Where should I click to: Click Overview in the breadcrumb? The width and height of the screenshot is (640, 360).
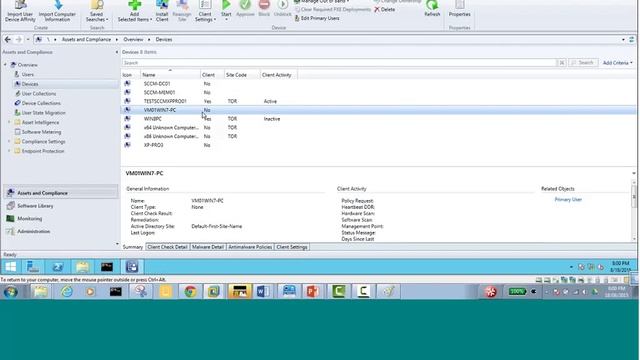coord(133,40)
